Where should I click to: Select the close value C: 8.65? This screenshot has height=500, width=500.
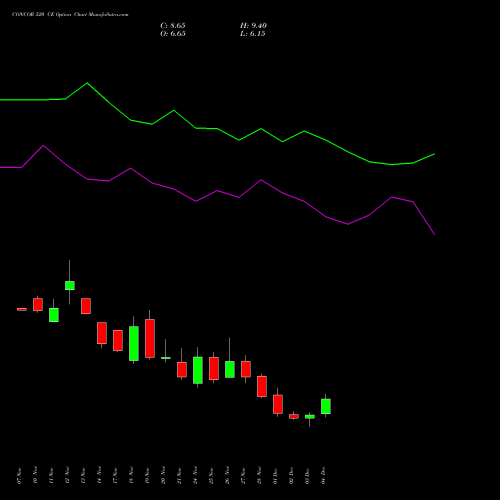(x=173, y=26)
